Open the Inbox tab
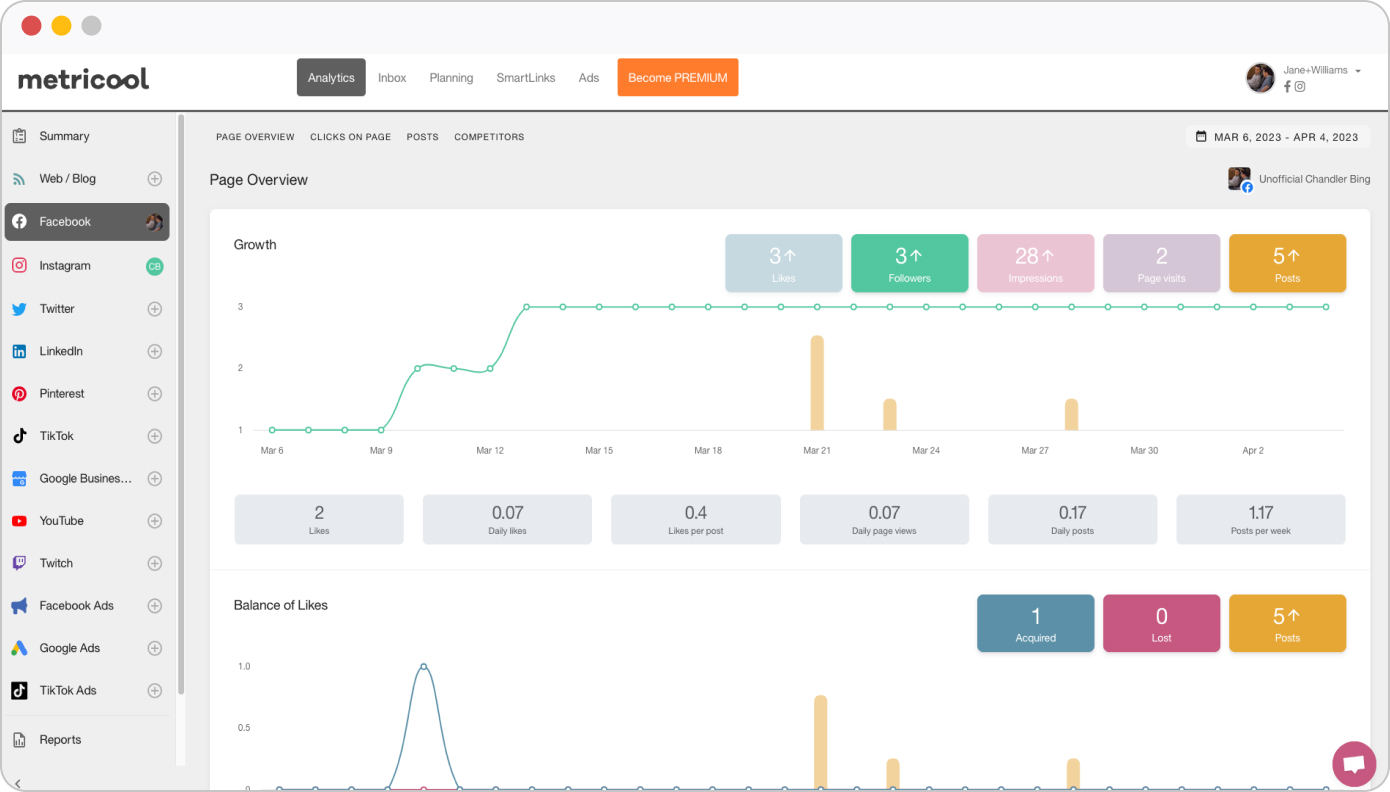Image resolution: width=1390 pixels, height=792 pixels. coord(392,78)
